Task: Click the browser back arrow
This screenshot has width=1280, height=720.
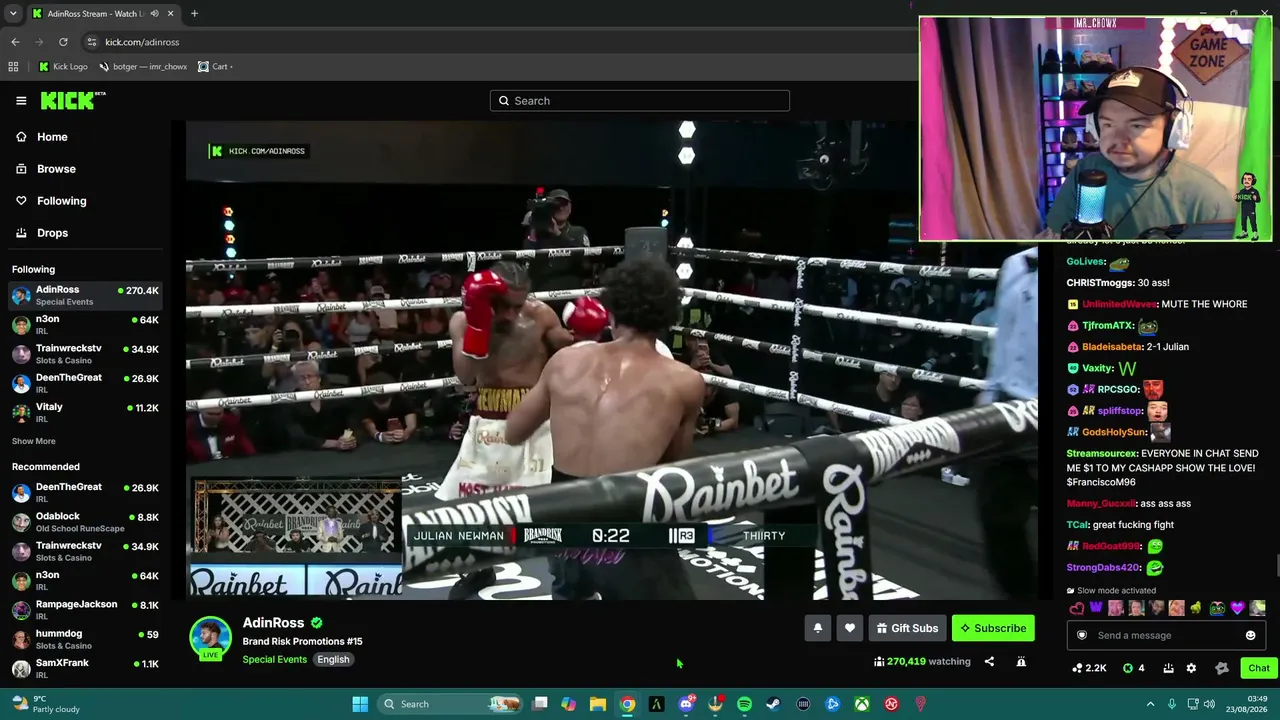Action: (x=15, y=42)
